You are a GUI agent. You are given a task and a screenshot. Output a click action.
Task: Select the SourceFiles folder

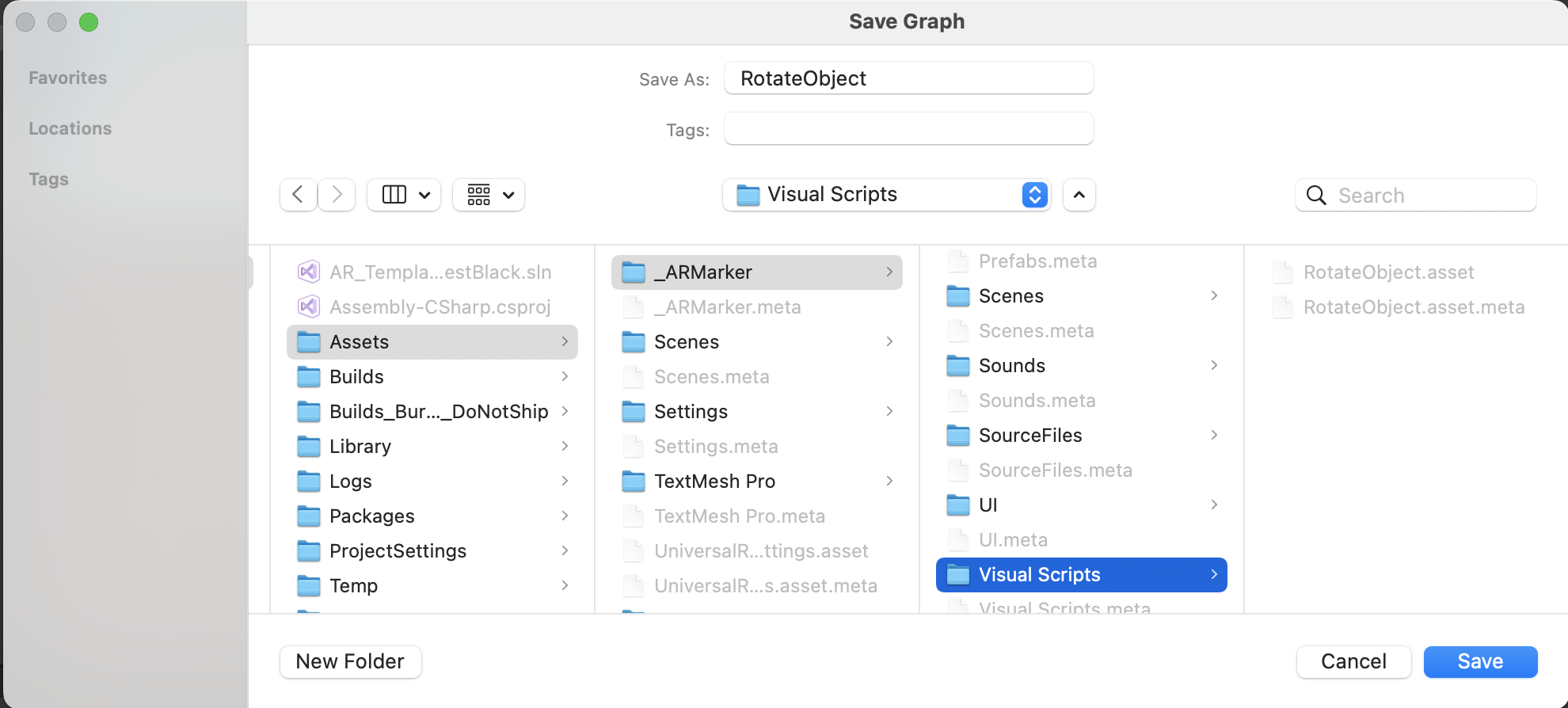pyautogui.click(x=1029, y=436)
